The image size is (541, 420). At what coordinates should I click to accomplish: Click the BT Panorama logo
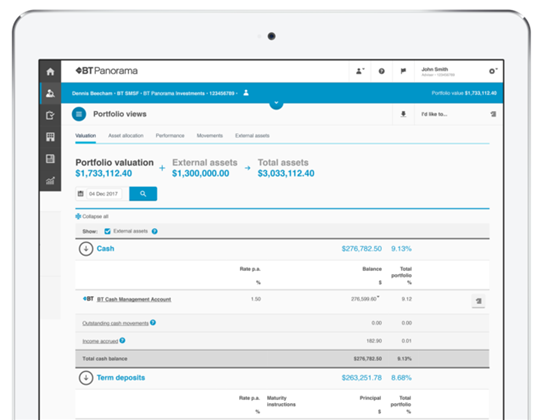[107, 71]
